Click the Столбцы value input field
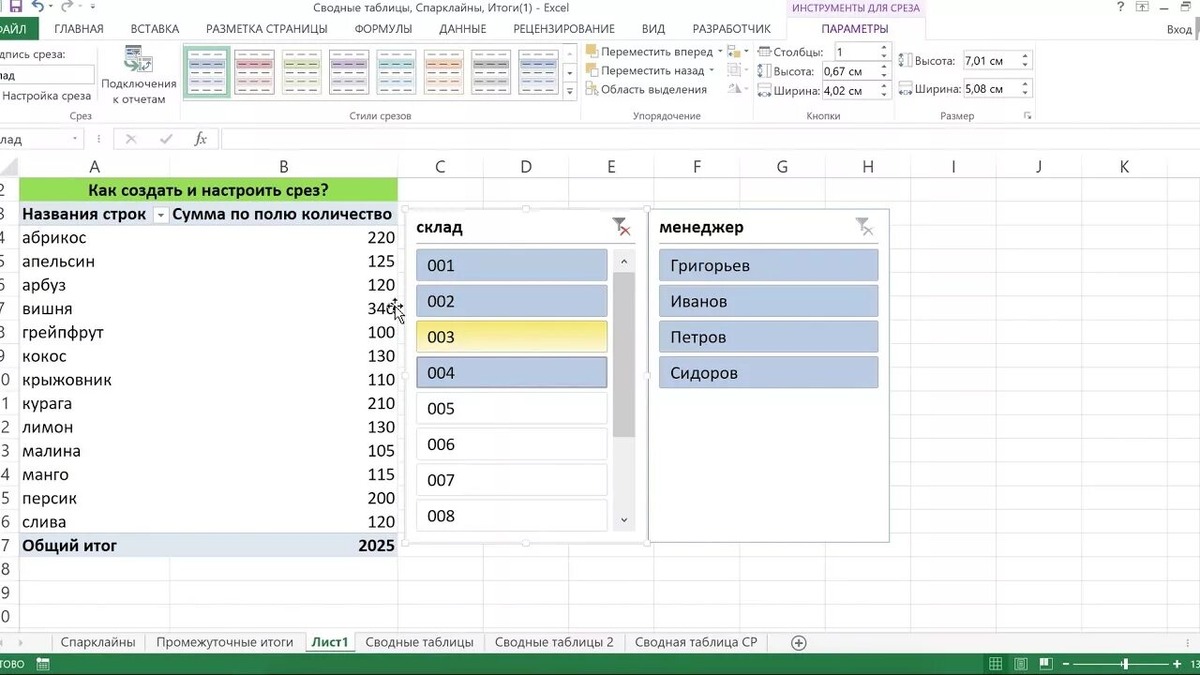Screen dimensions: 1200x675 pyautogui.click(x=855, y=51)
